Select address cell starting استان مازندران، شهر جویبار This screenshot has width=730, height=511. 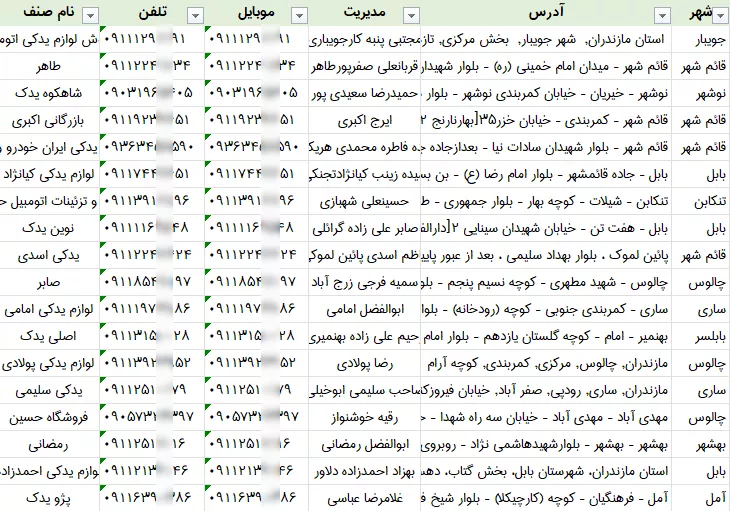tap(546, 40)
